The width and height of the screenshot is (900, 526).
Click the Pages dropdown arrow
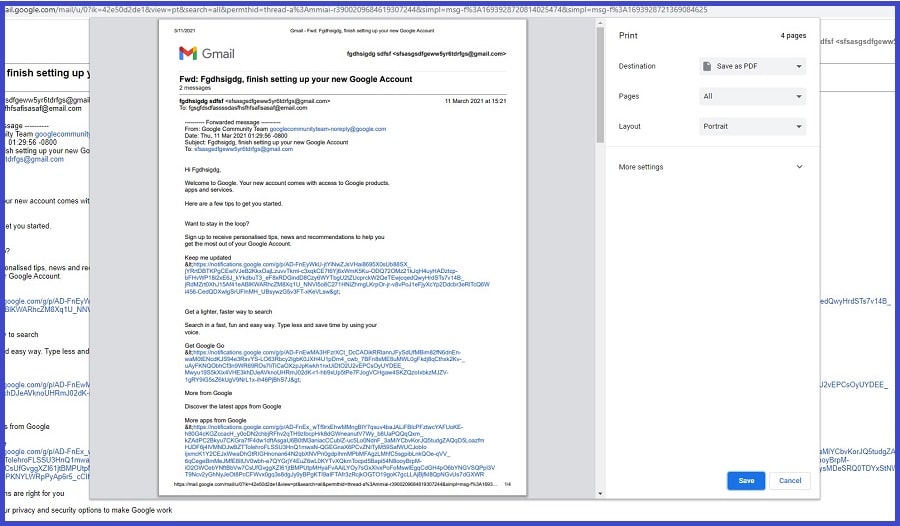798,96
